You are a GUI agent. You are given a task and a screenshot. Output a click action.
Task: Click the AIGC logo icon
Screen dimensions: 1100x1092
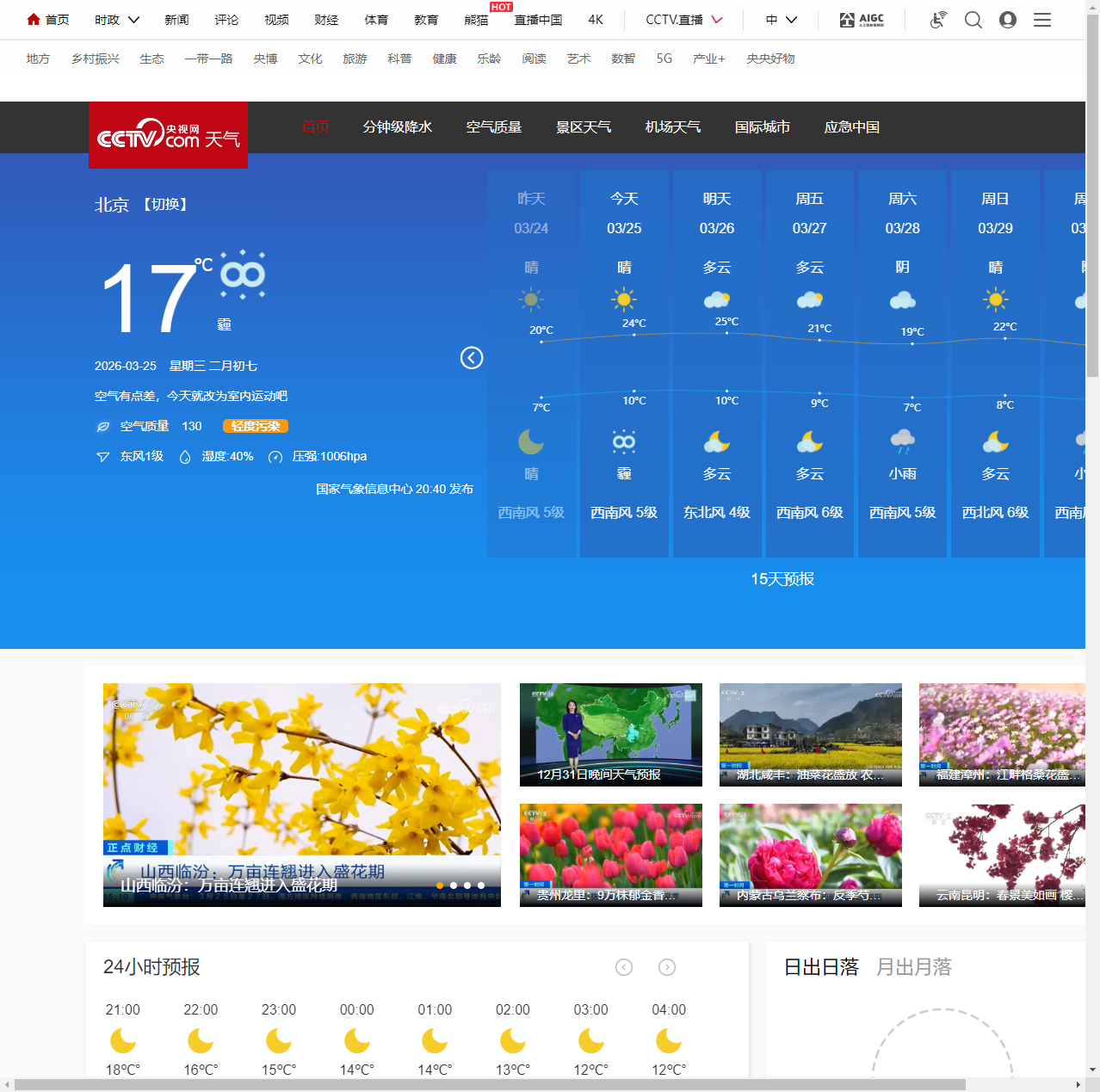[862, 20]
